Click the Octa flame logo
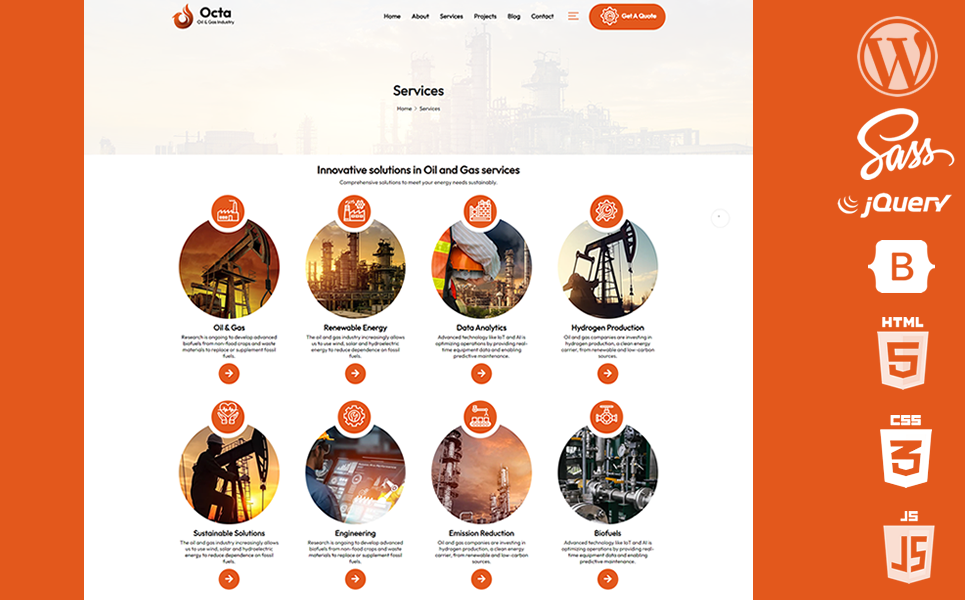965x600 pixels. tap(183, 16)
